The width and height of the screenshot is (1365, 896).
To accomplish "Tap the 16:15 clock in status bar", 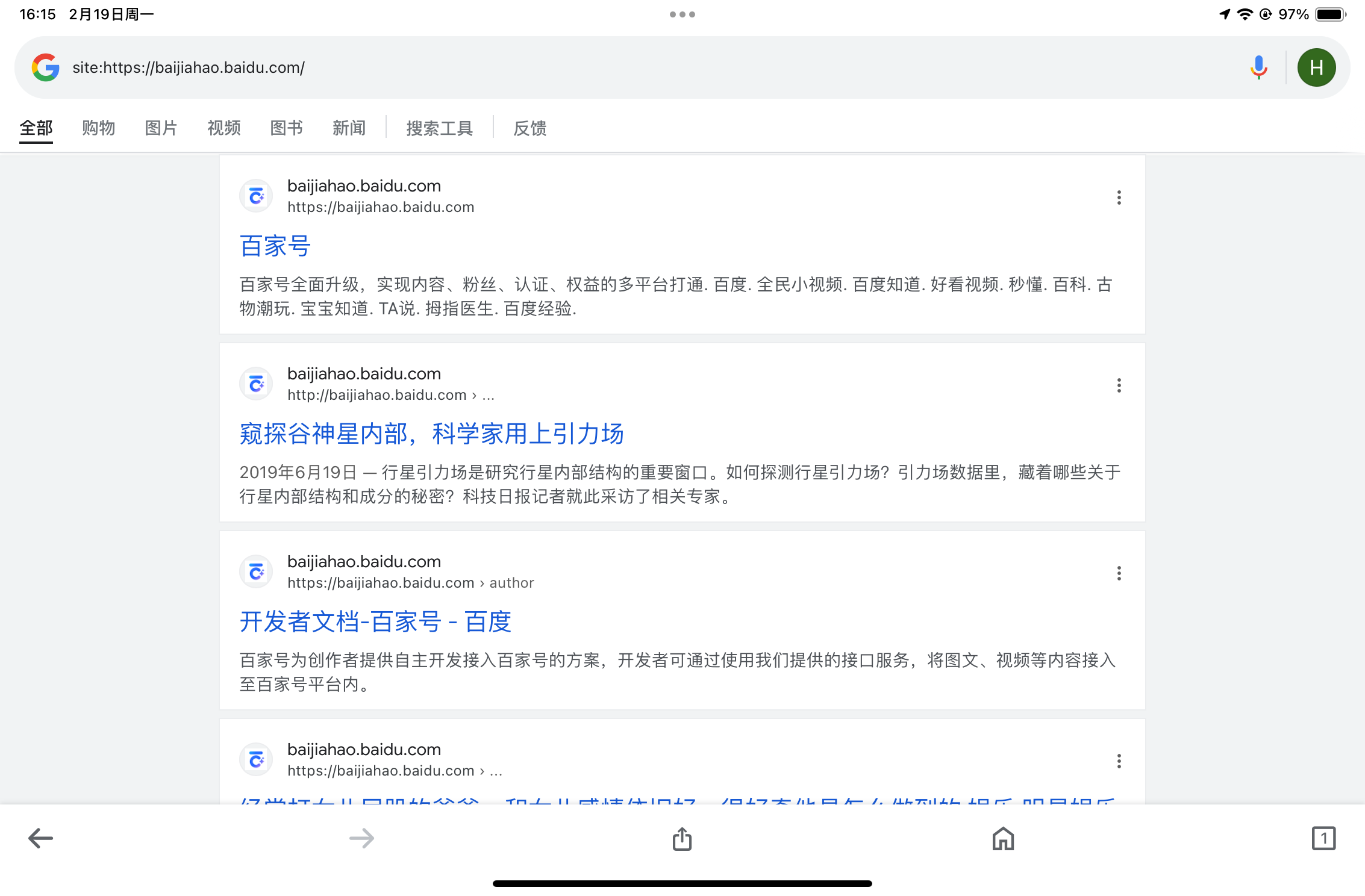I will [x=37, y=14].
